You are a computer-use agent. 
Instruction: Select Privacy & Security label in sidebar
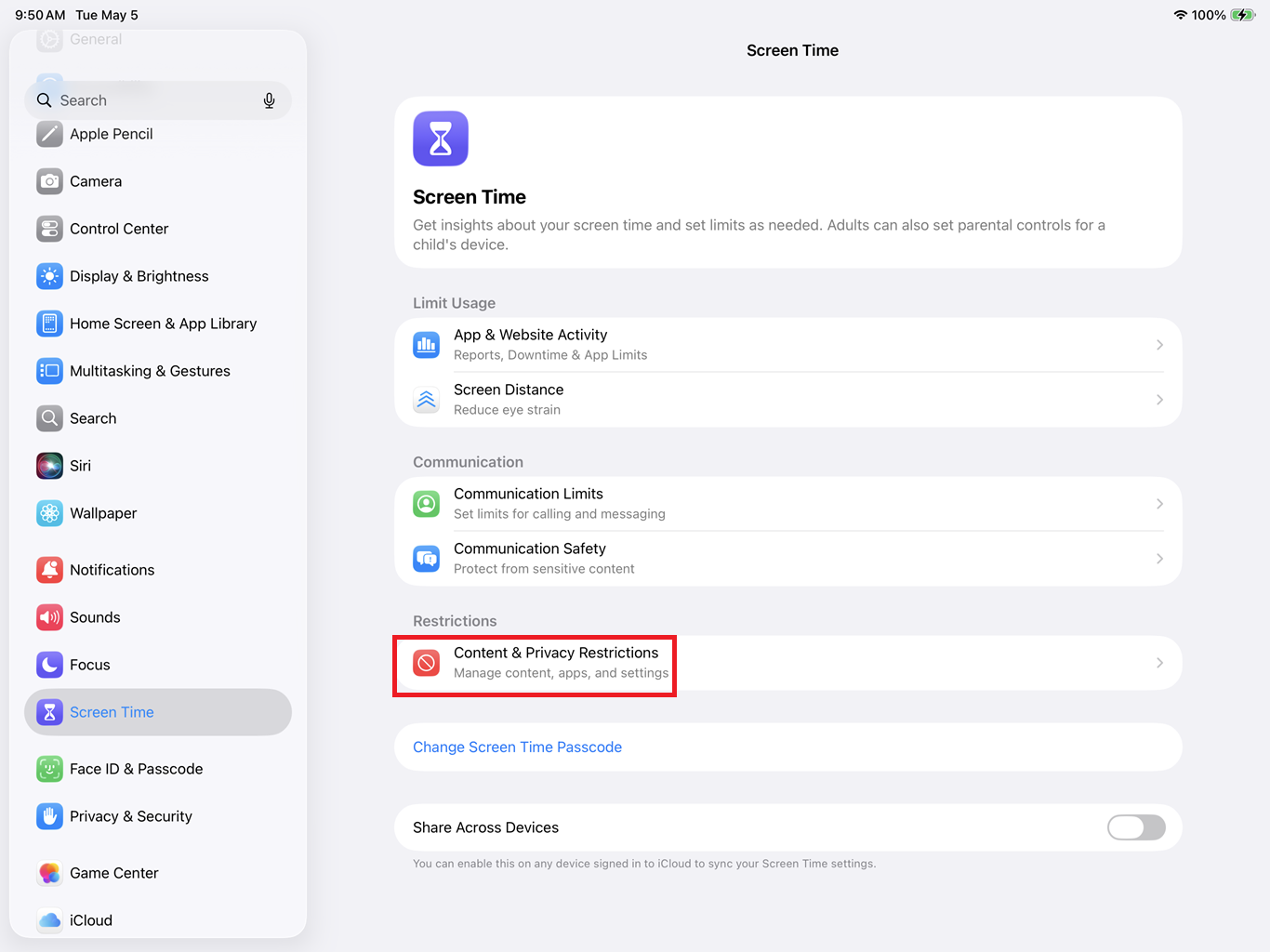tap(131, 816)
